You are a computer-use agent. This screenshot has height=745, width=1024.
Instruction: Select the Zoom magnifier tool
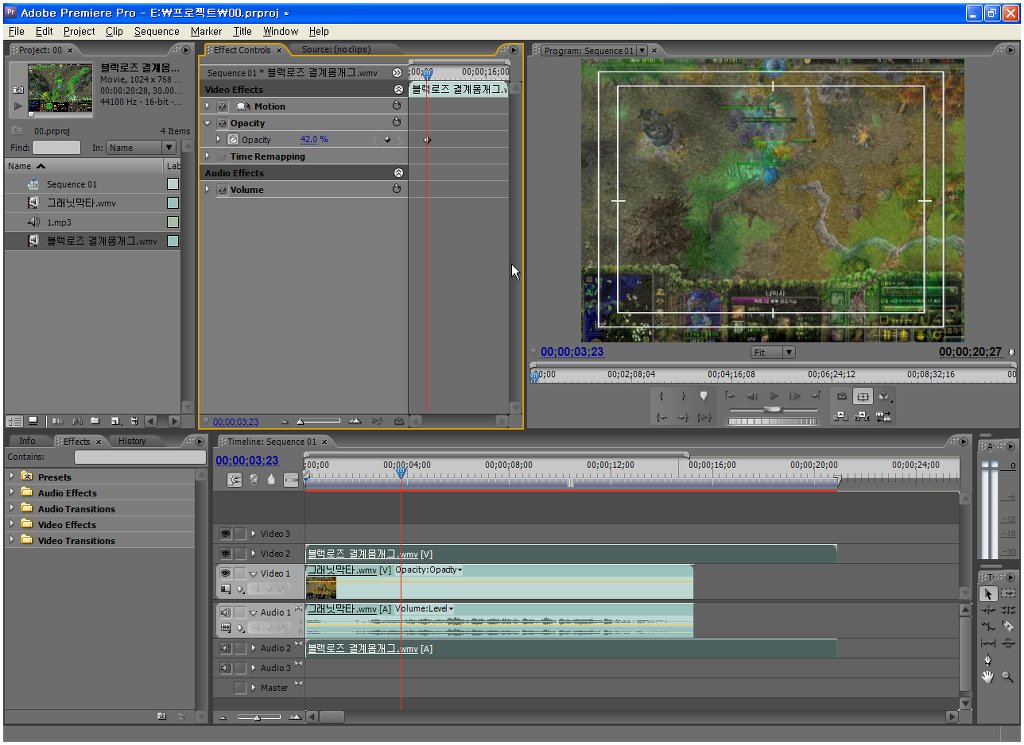[x=1007, y=677]
